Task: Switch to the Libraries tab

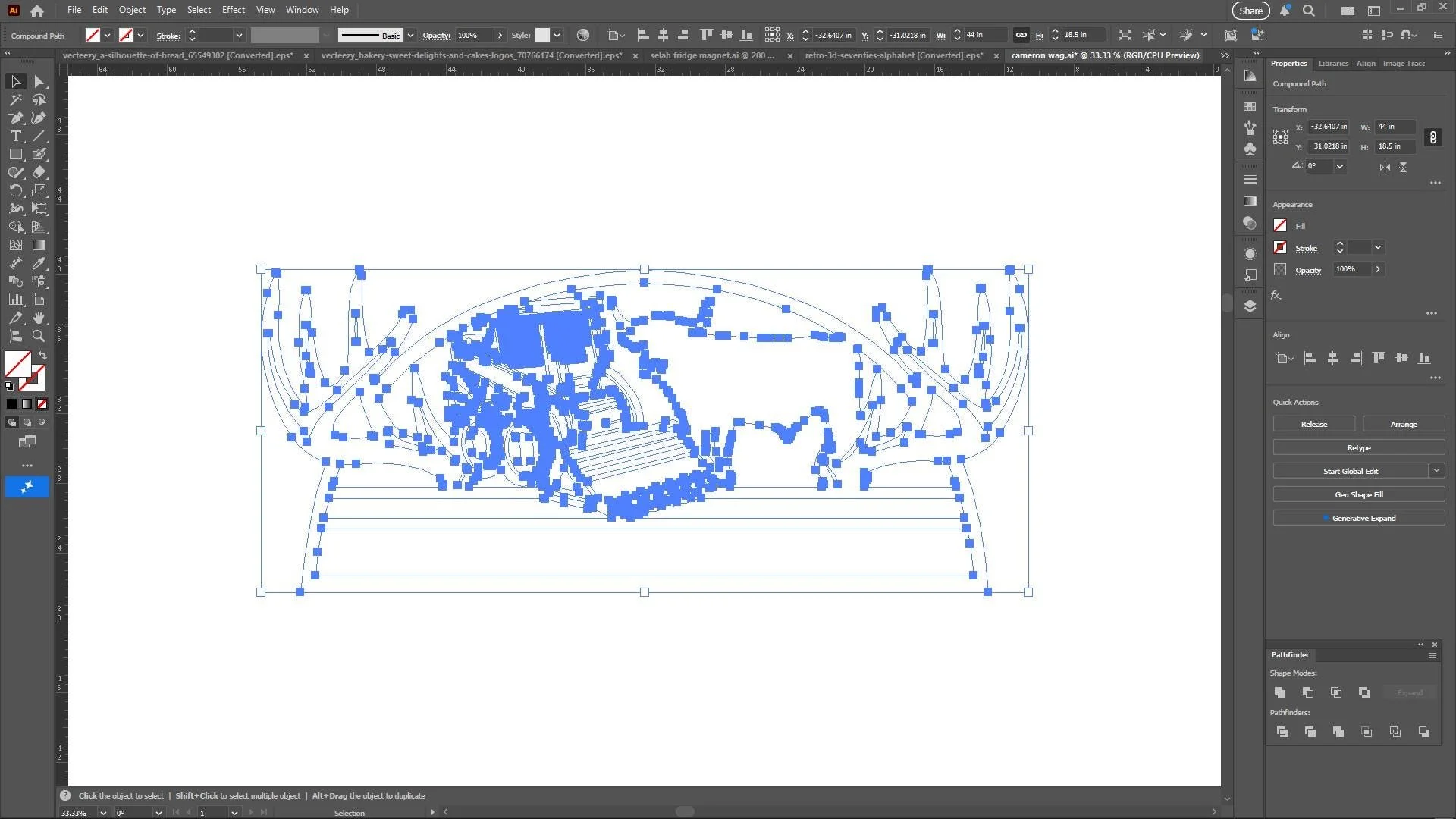Action: point(1332,64)
